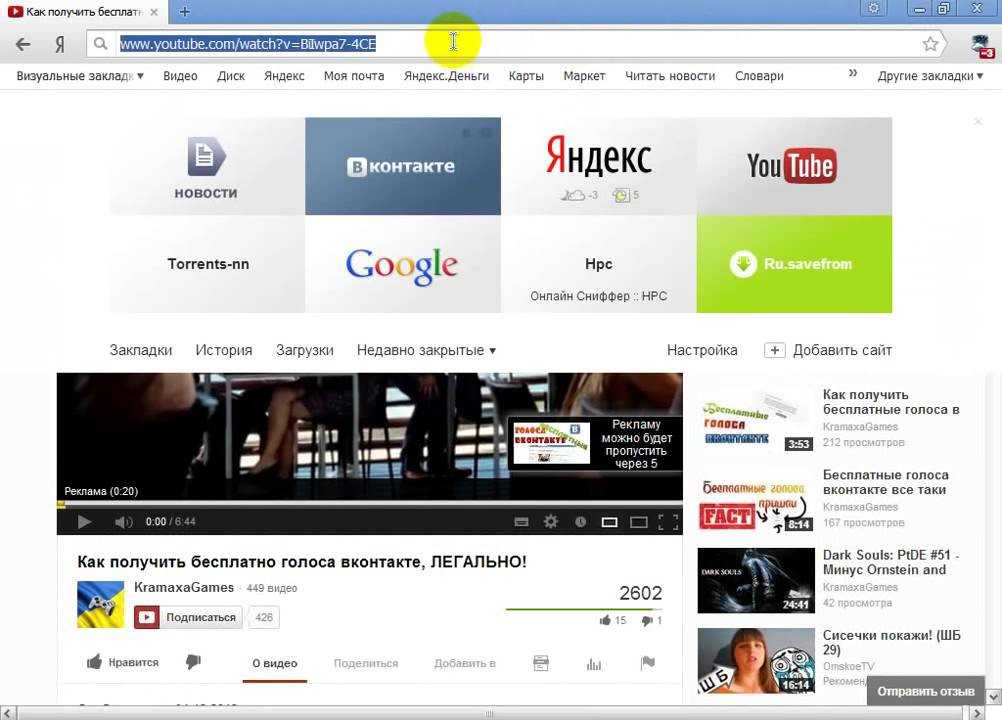Expand the Недавно закрытые dropdown
Screen dimensions: 1002x720
(x=426, y=350)
